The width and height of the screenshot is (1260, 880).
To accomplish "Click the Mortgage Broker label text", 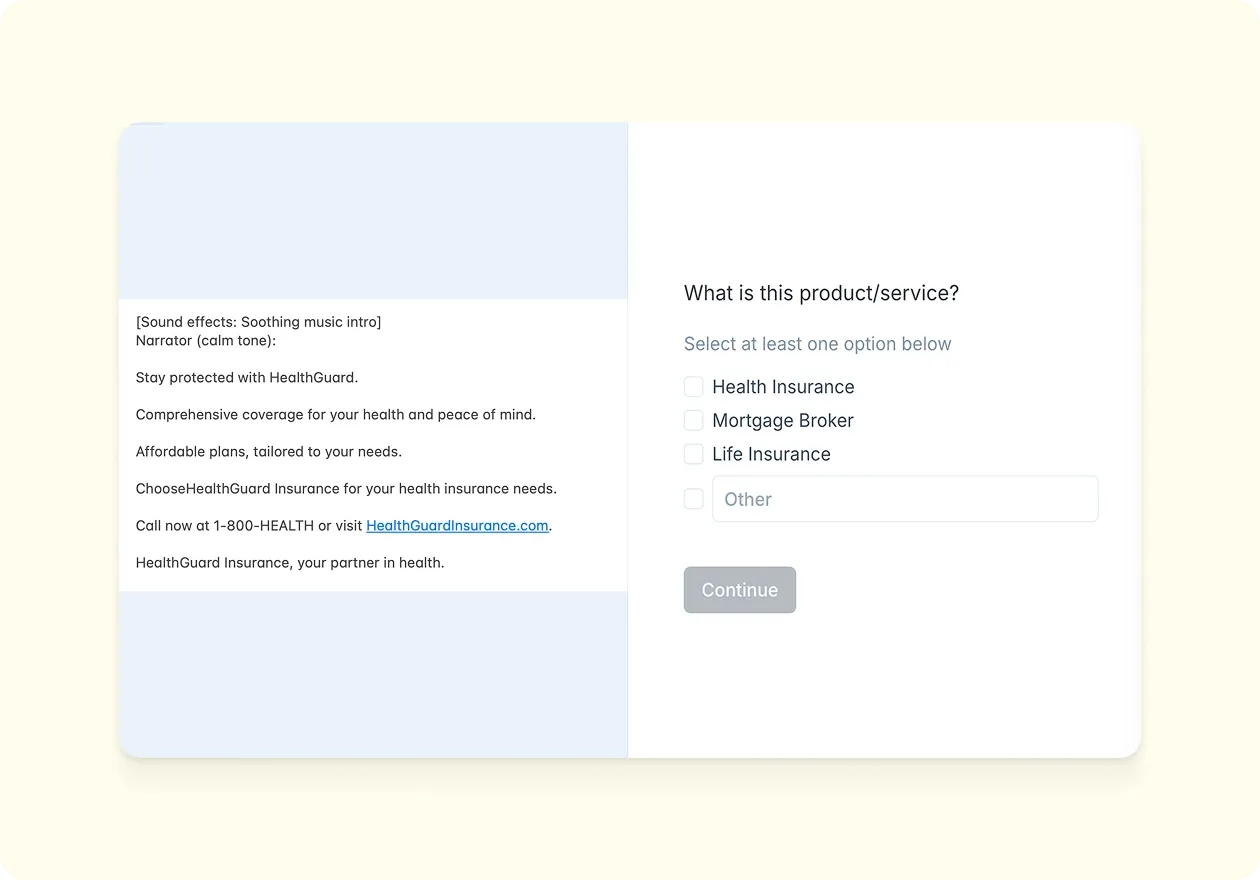I will pos(782,420).
